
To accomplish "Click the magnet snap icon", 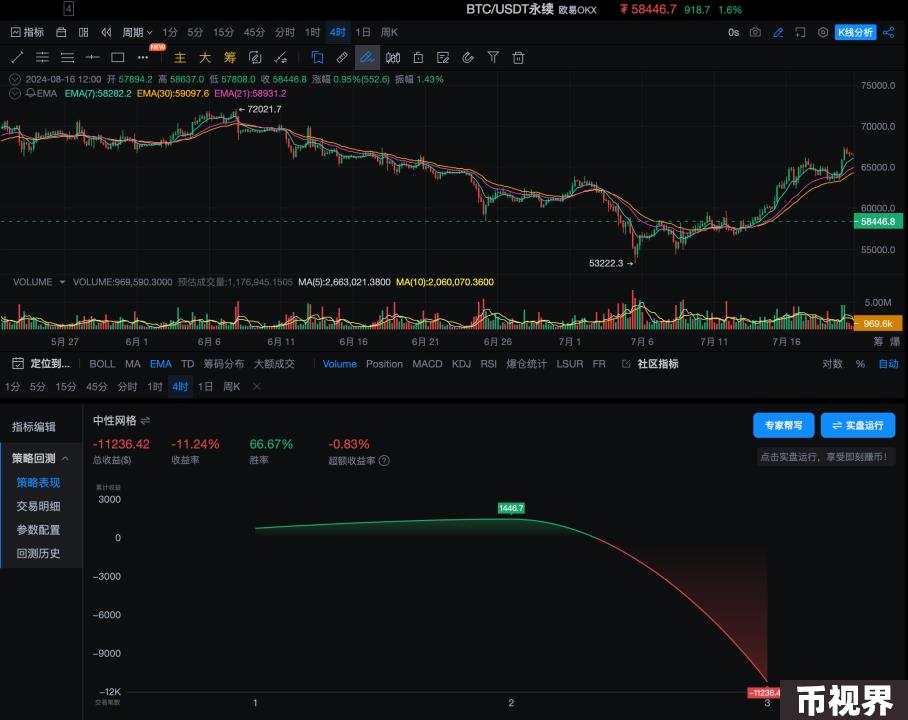I will [x=468, y=57].
